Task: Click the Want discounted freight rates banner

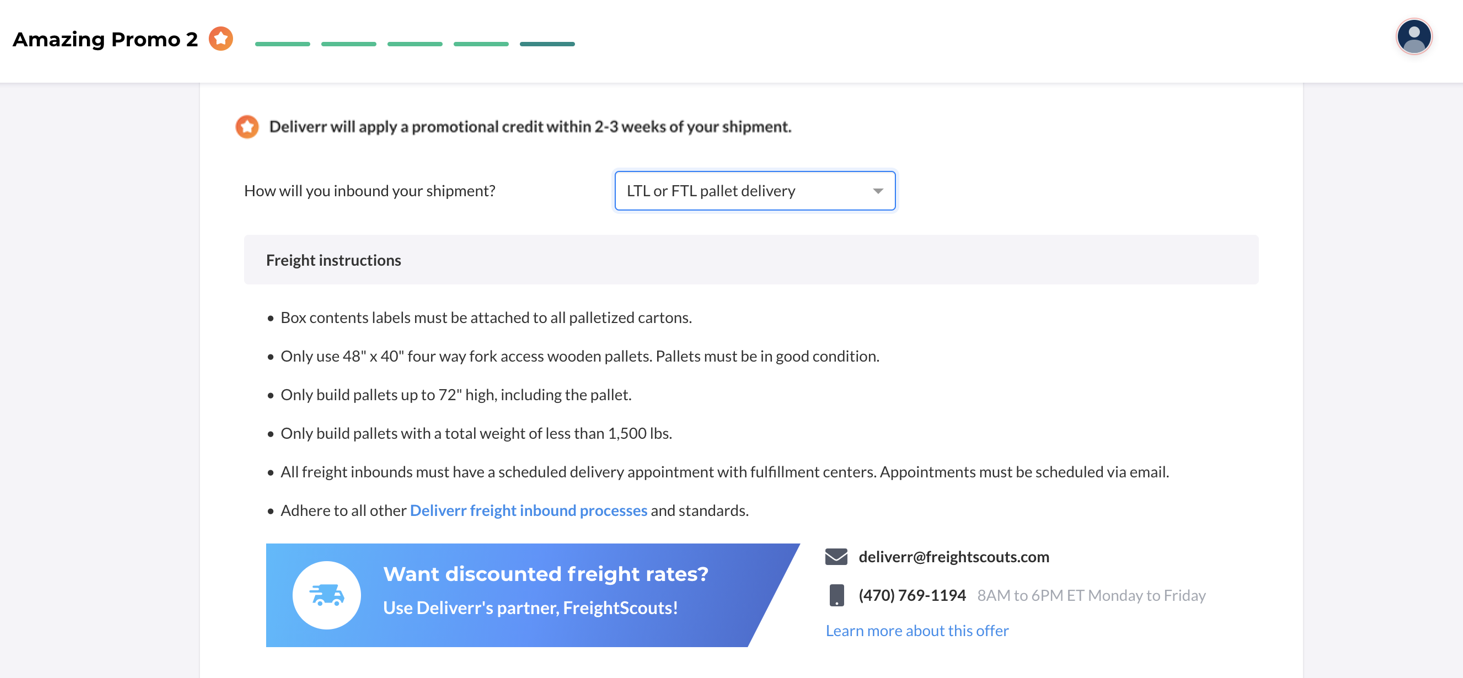Action: point(532,595)
